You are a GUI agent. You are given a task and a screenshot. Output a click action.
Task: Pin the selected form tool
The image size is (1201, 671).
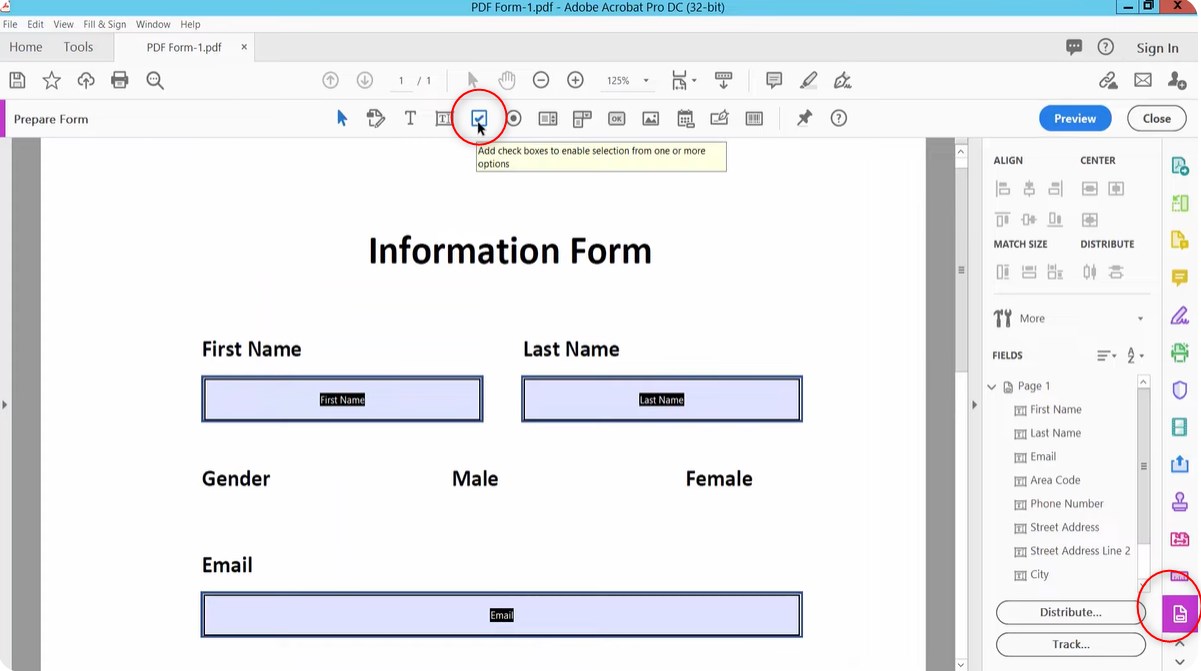[x=804, y=118]
